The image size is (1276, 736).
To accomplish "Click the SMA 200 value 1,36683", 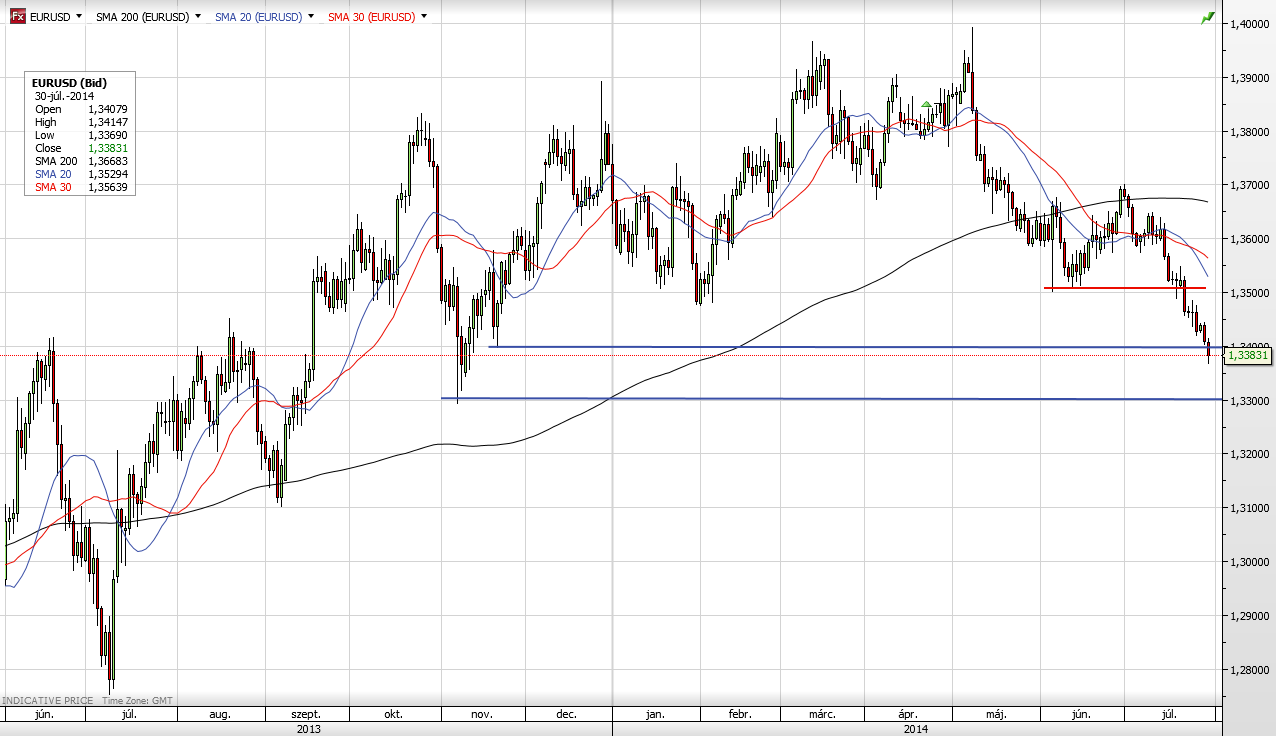I will pyautogui.click(x=108, y=161).
